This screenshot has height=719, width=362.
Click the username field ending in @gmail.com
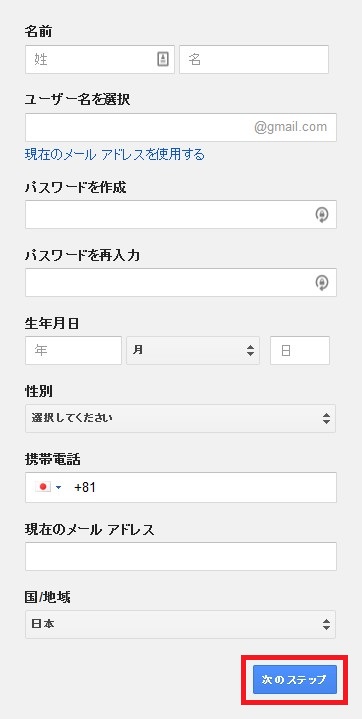181,127
